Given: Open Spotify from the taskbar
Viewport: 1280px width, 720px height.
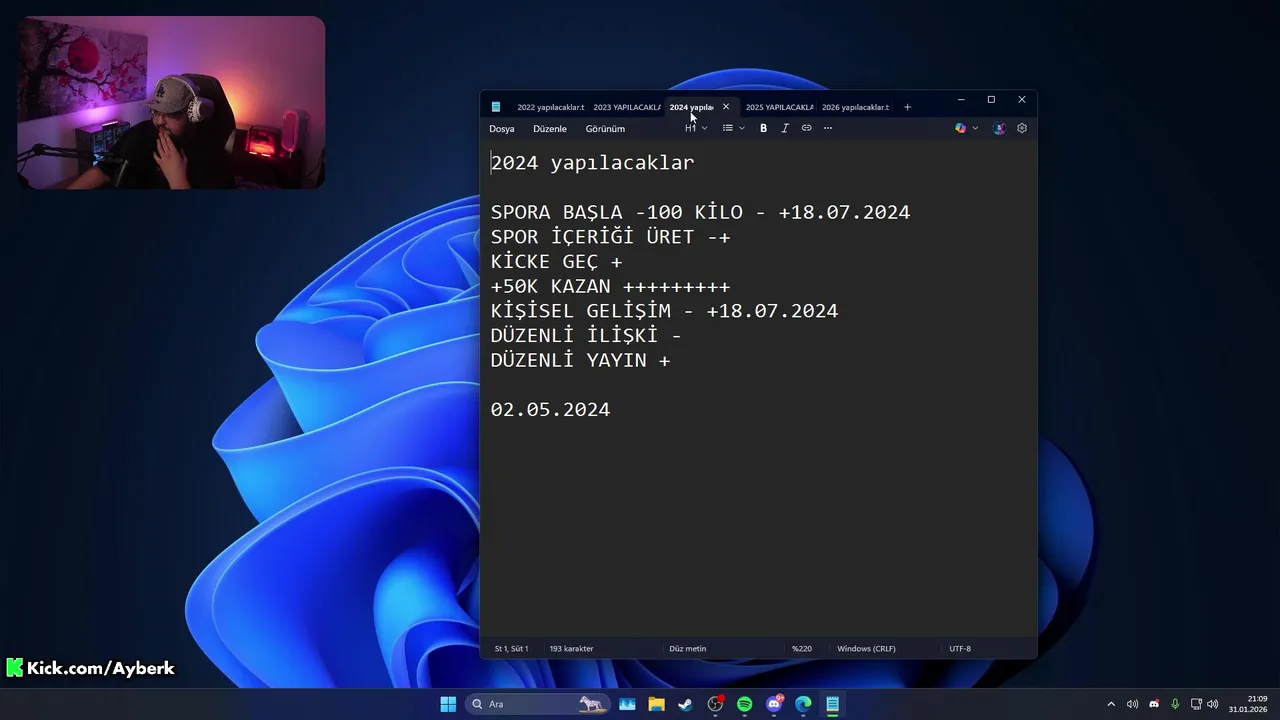Looking at the screenshot, I should pyautogui.click(x=744, y=704).
